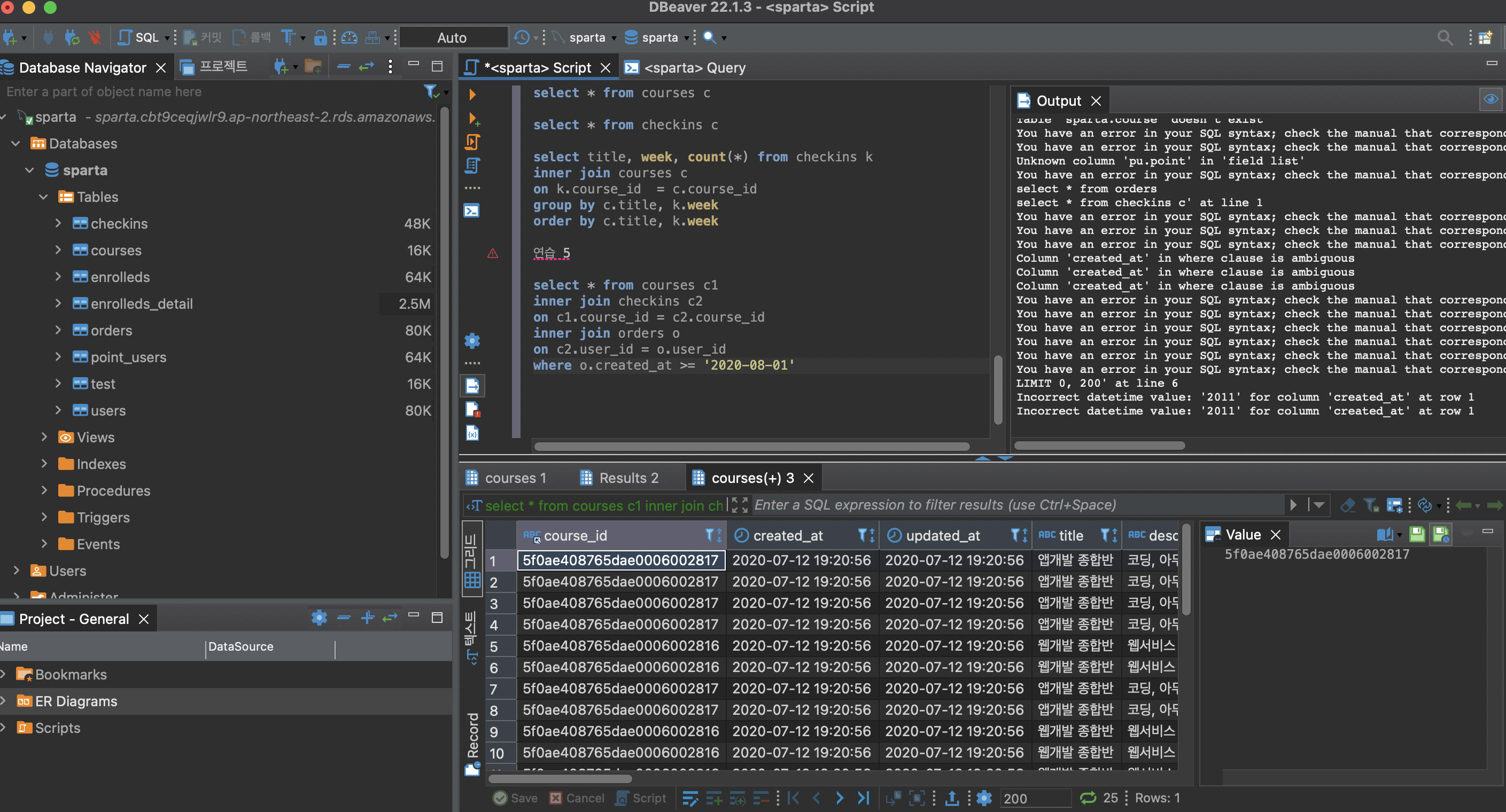Viewport: 1506px width, 812px height.
Task: Select the point_users table in navigator
Action: point(128,357)
